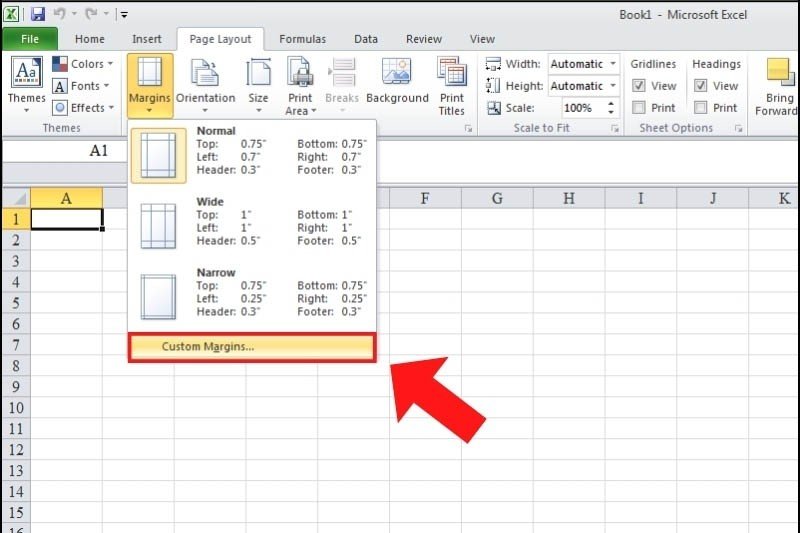Open theme Effects options
Screen dimensions: 800x533
click(x=83, y=108)
